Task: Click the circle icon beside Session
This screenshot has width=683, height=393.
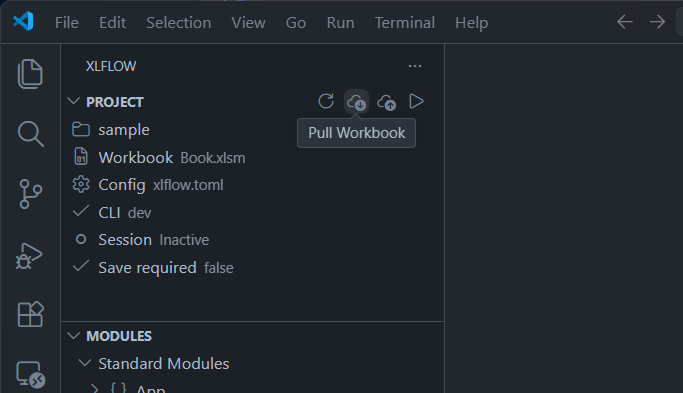Action: (x=81, y=239)
